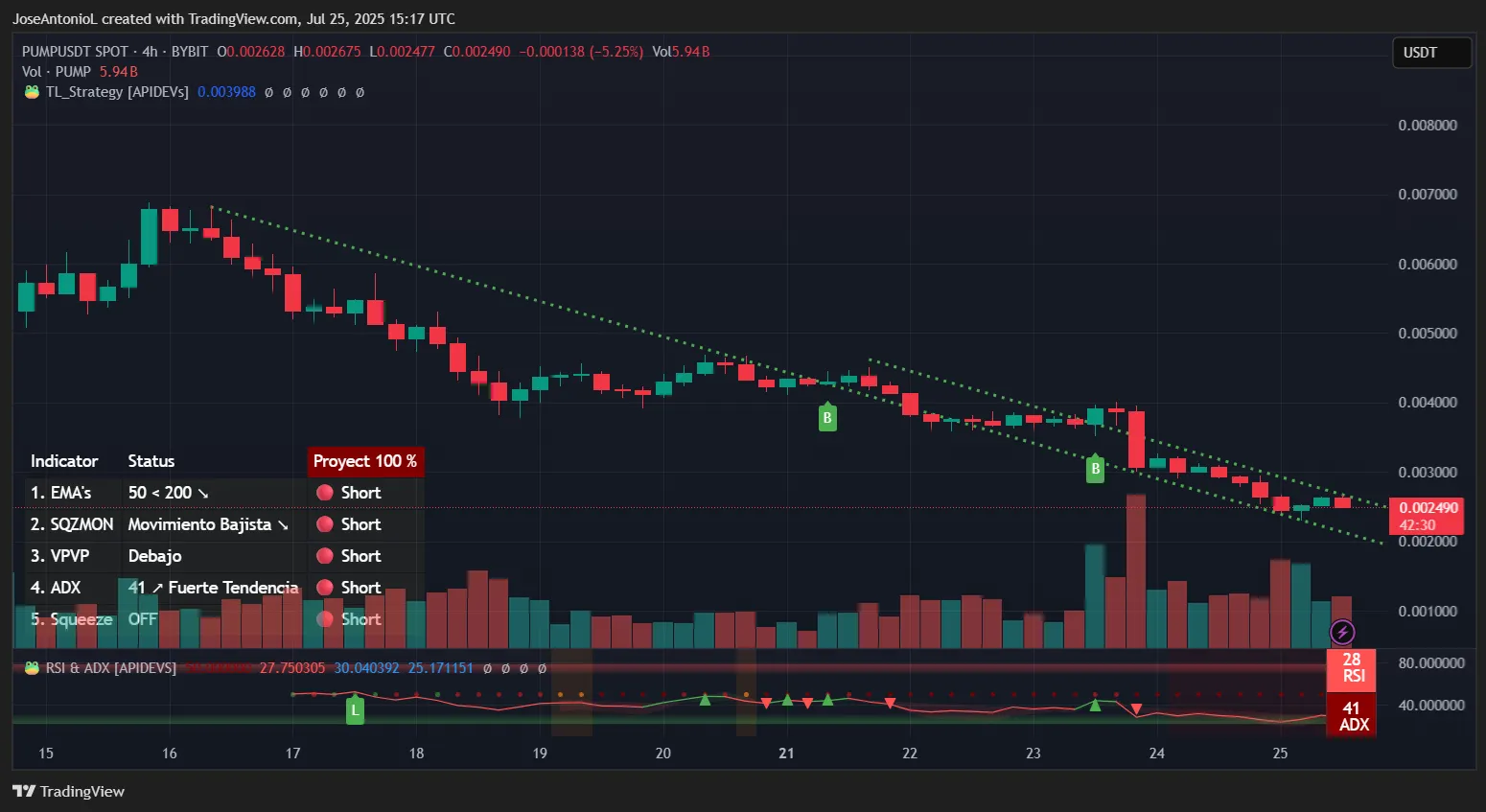
Task: Toggle the Short indicator dot for EMA's row
Action: [x=326, y=492]
